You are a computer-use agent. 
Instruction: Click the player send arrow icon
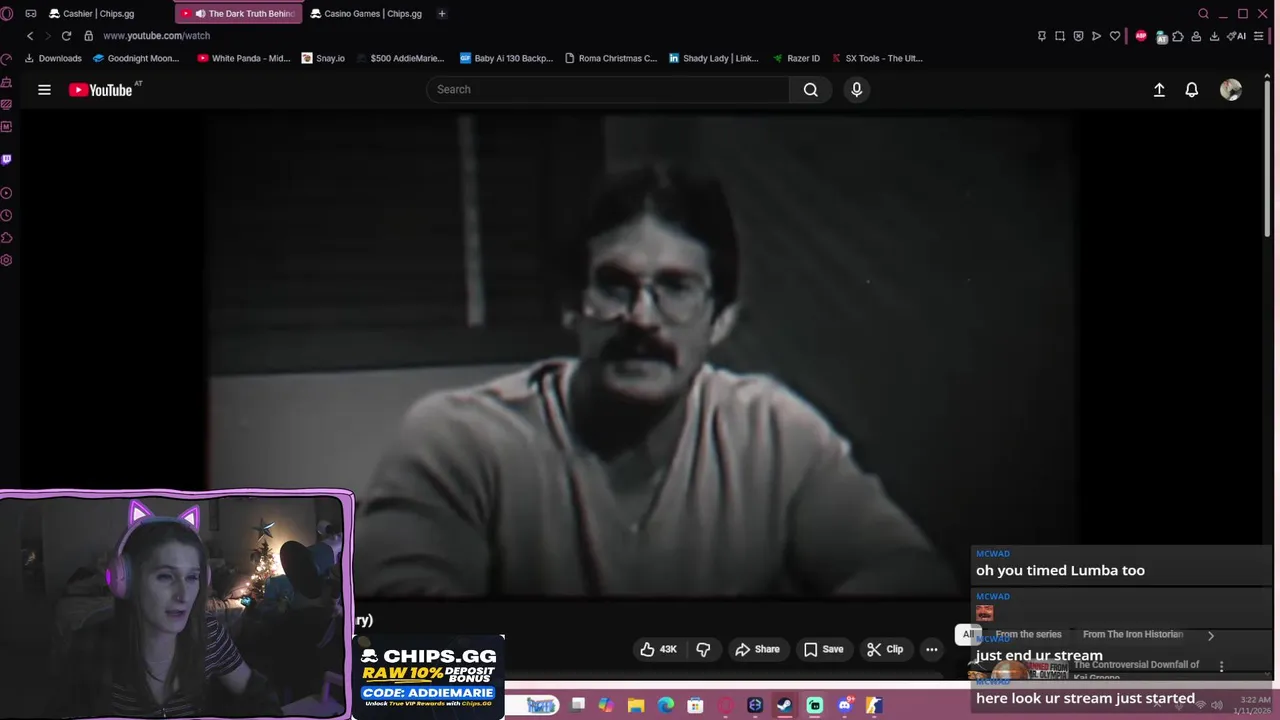click(1096, 36)
